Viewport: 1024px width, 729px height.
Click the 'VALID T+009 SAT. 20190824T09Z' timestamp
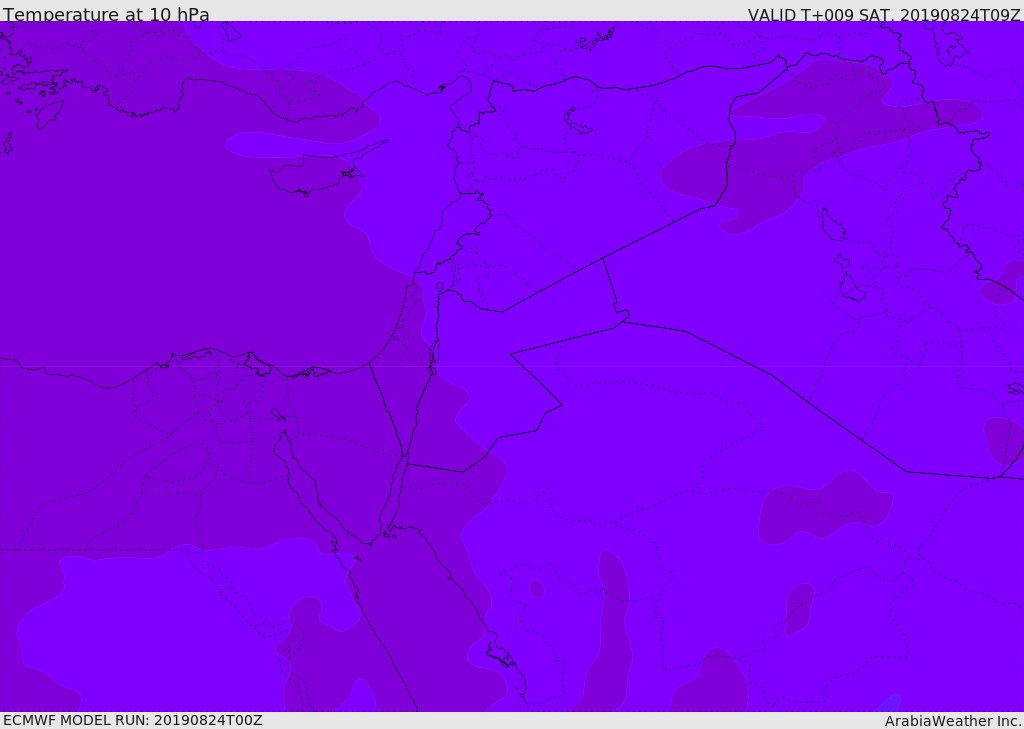884,14
